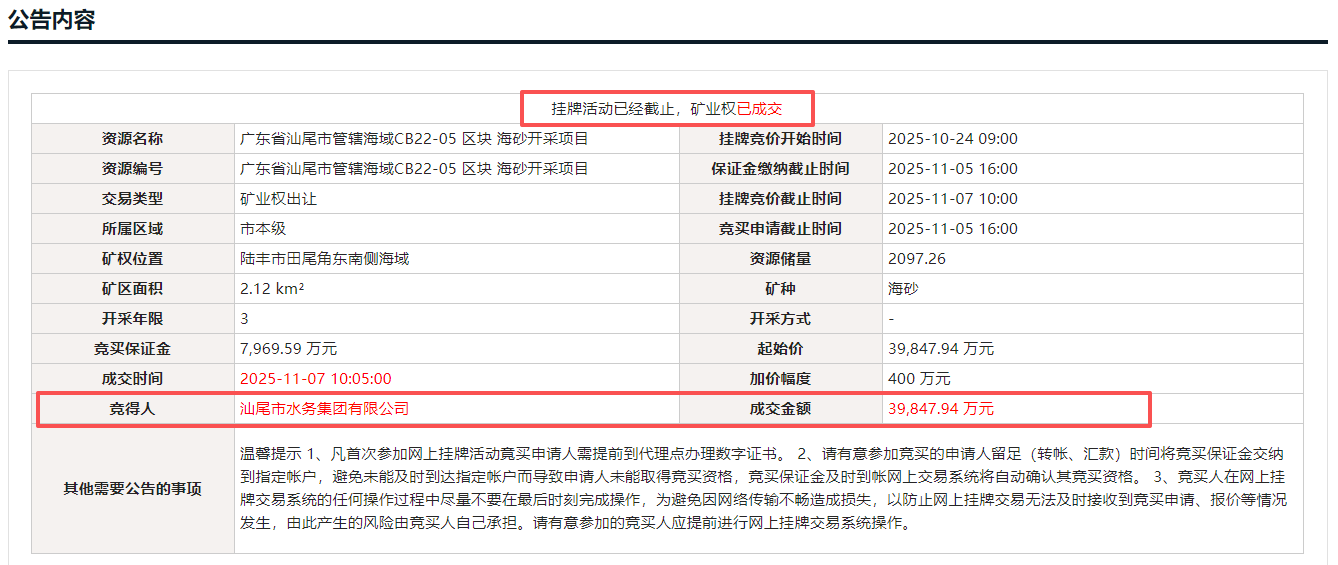Click the 竞买保证金 amount 7,969.59 万元
This screenshot has width=1338, height=565.
click(x=288, y=349)
